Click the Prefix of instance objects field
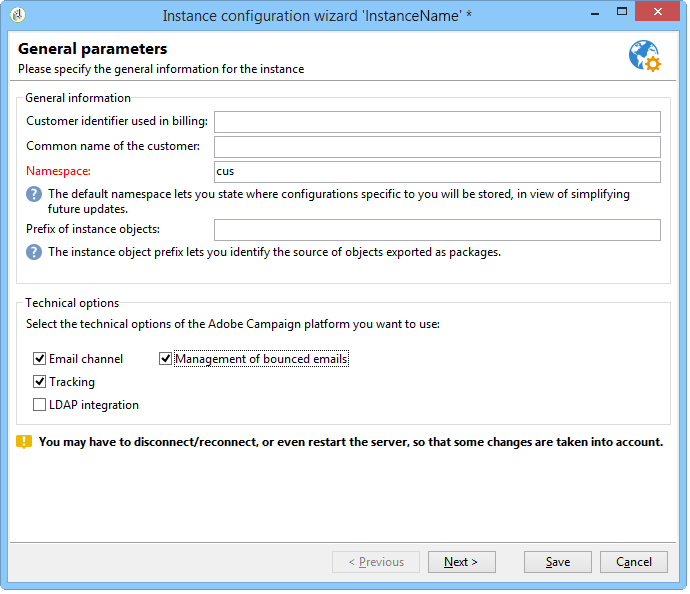690x594 pixels. 437,230
